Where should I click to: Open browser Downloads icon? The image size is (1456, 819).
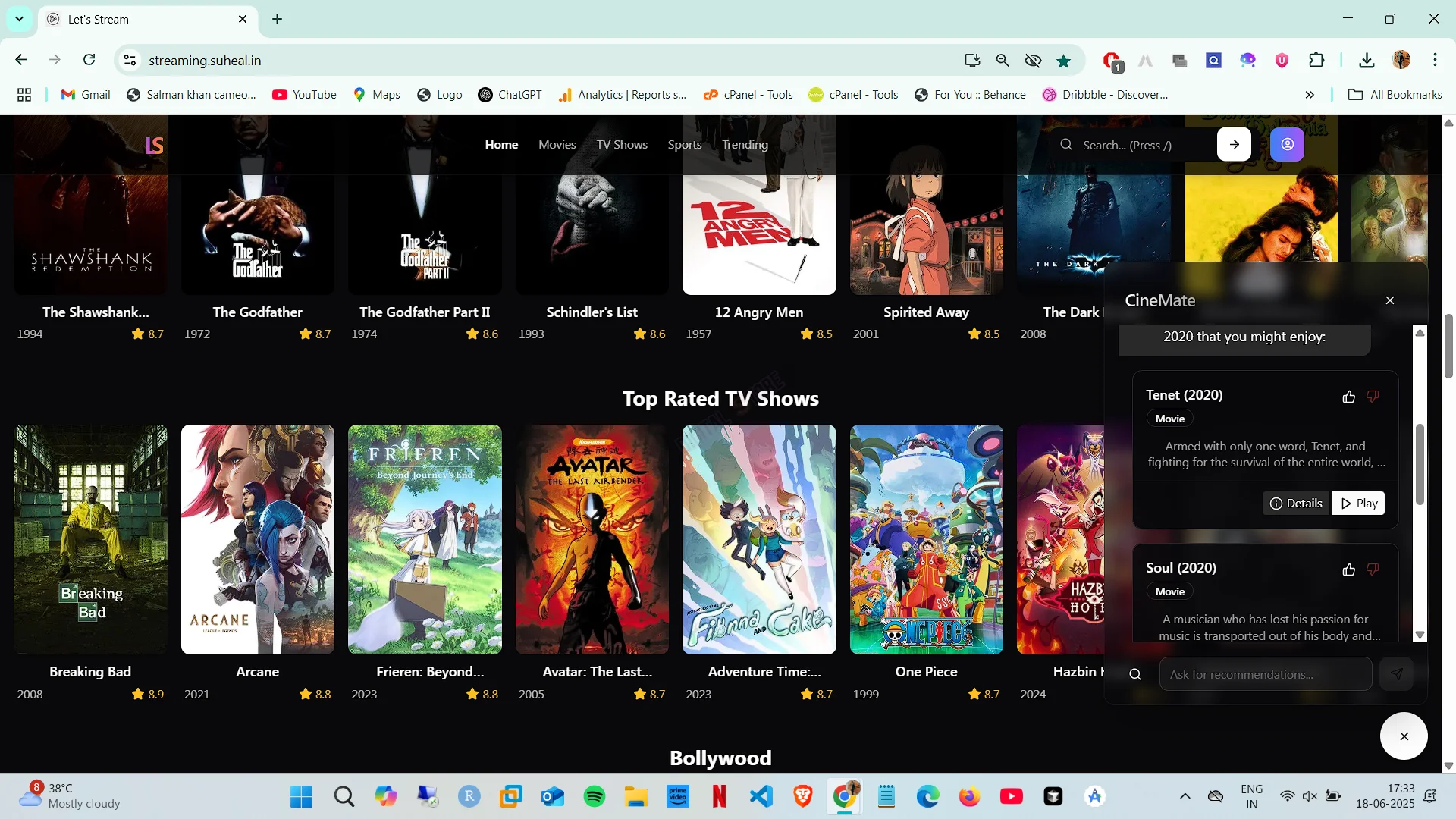1367,60
